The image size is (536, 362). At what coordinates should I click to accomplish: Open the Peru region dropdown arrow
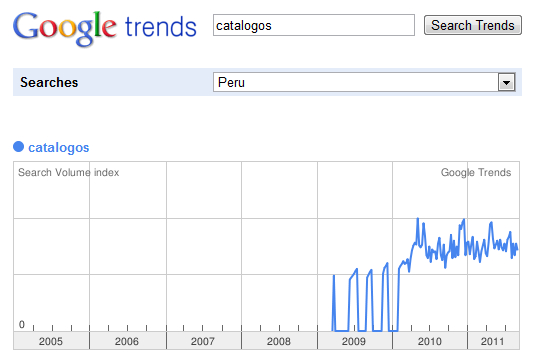tap(506, 82)
